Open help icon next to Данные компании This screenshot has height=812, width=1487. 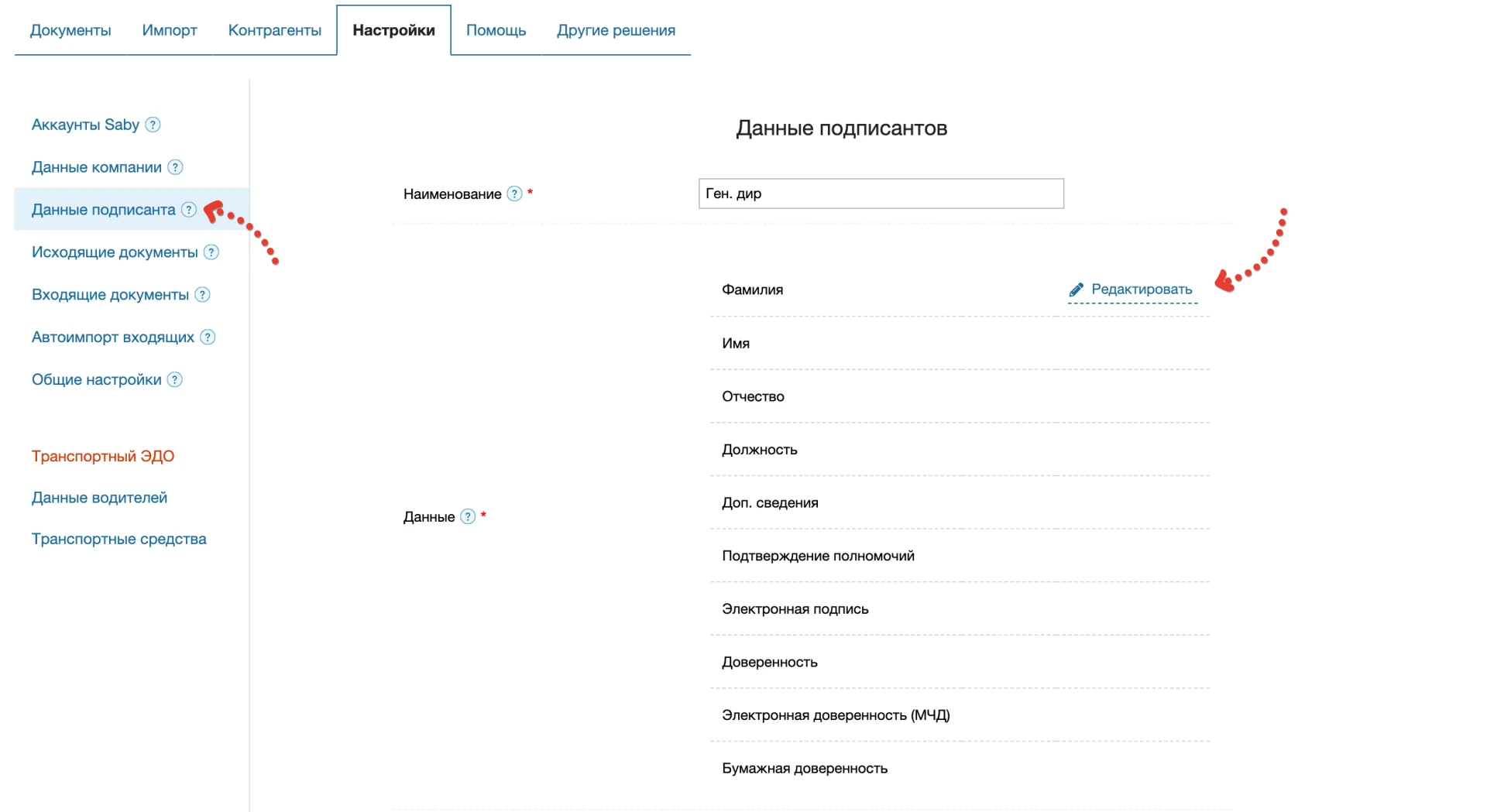coord(176,167)
